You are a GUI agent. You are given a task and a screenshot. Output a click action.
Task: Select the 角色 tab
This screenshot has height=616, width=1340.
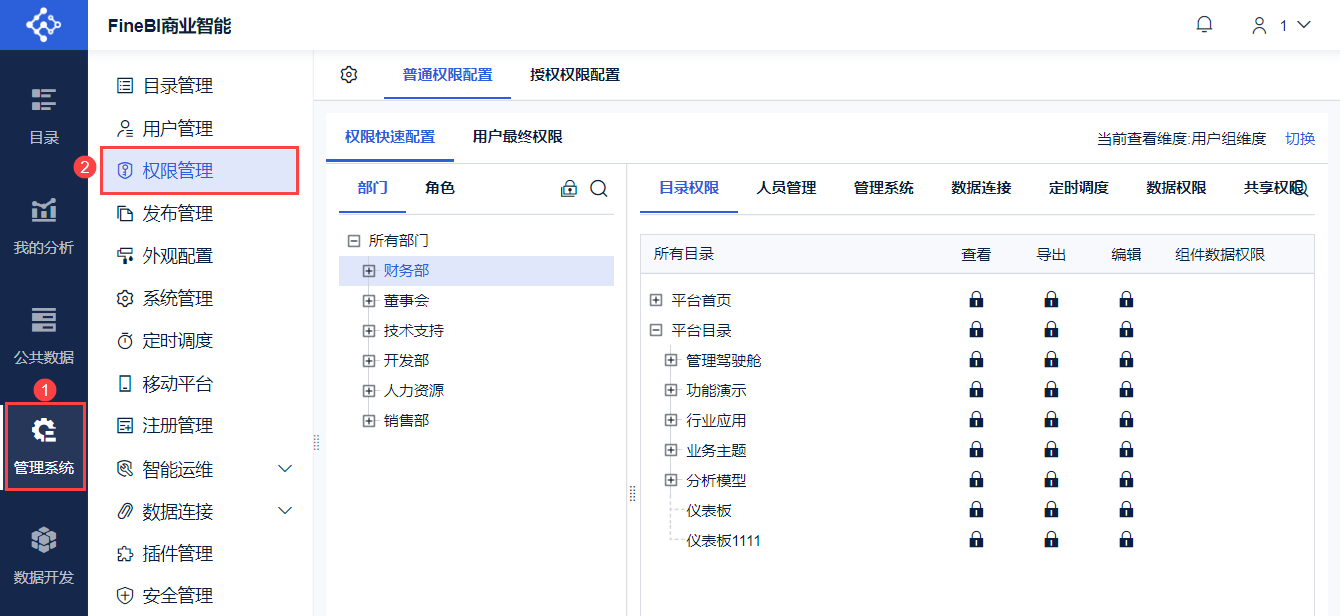440,188
